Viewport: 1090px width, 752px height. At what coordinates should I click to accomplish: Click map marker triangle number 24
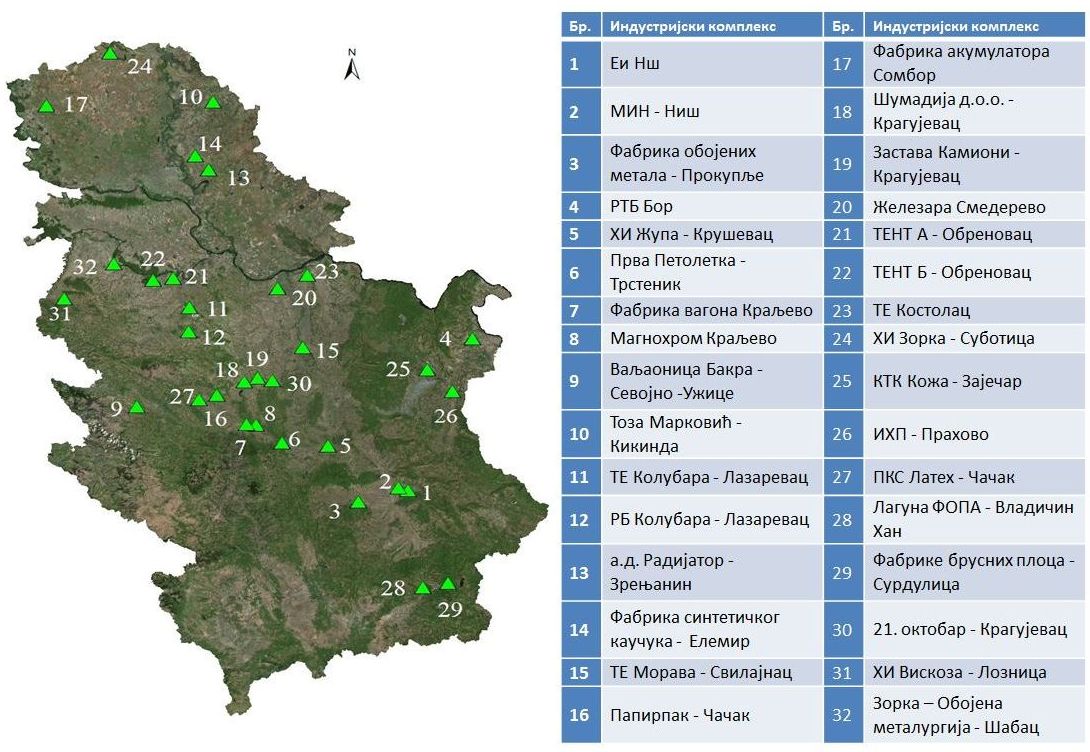pyautogui.click(x=109, y=53)
